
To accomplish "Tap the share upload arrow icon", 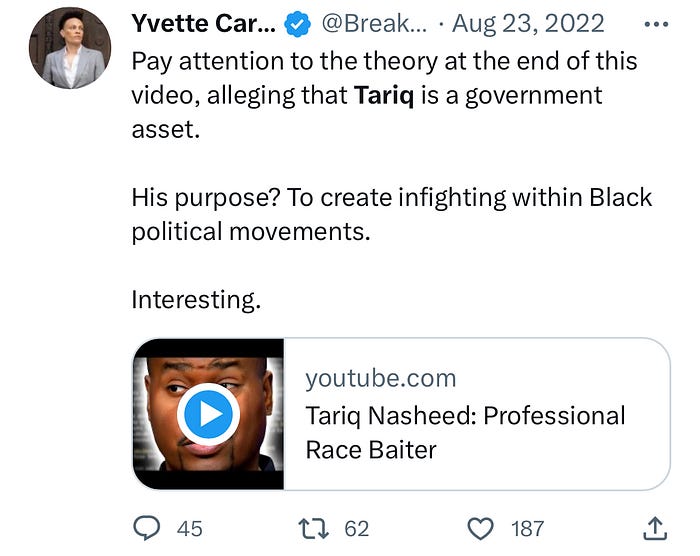I will point(655,528).
